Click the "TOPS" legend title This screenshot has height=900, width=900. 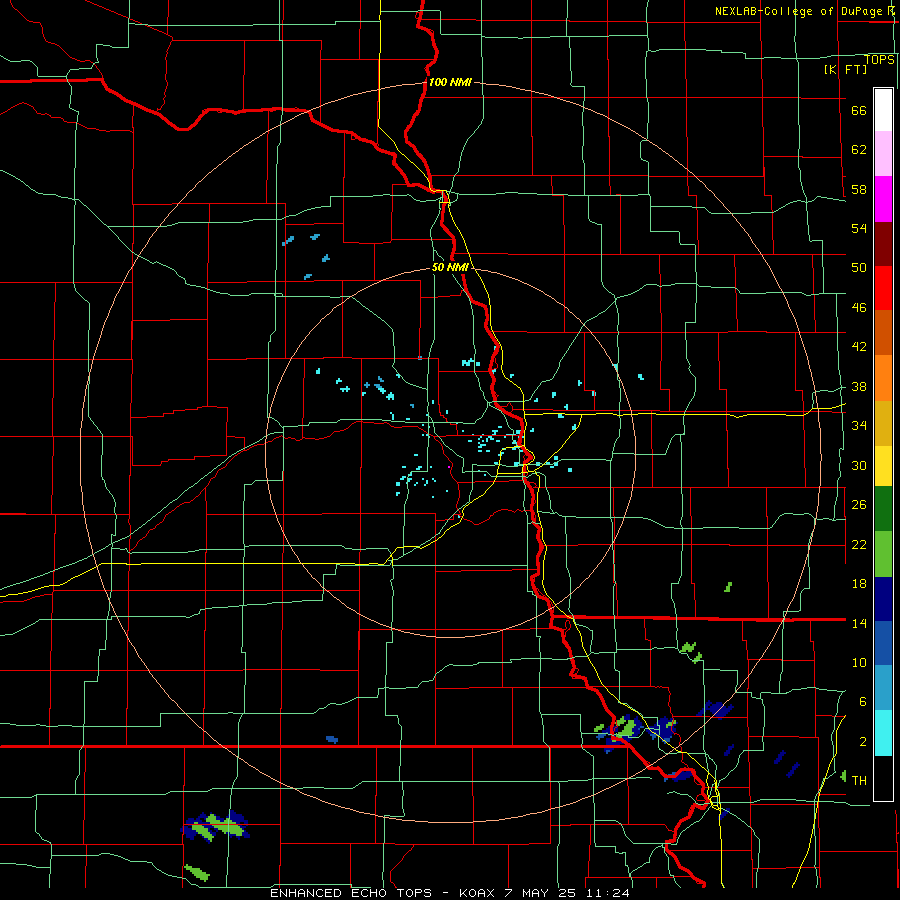click(879, 60)
